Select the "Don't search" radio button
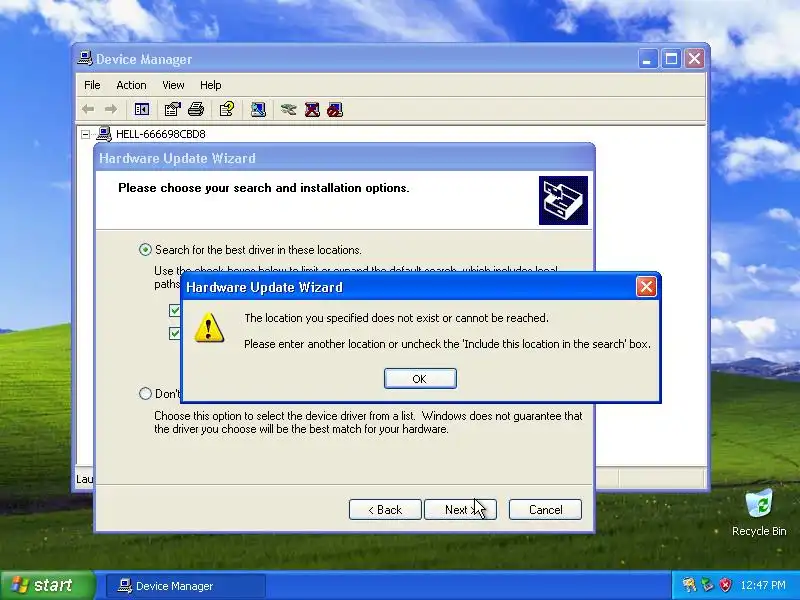The height and width of the screenshot is (600, 800). 145,393
